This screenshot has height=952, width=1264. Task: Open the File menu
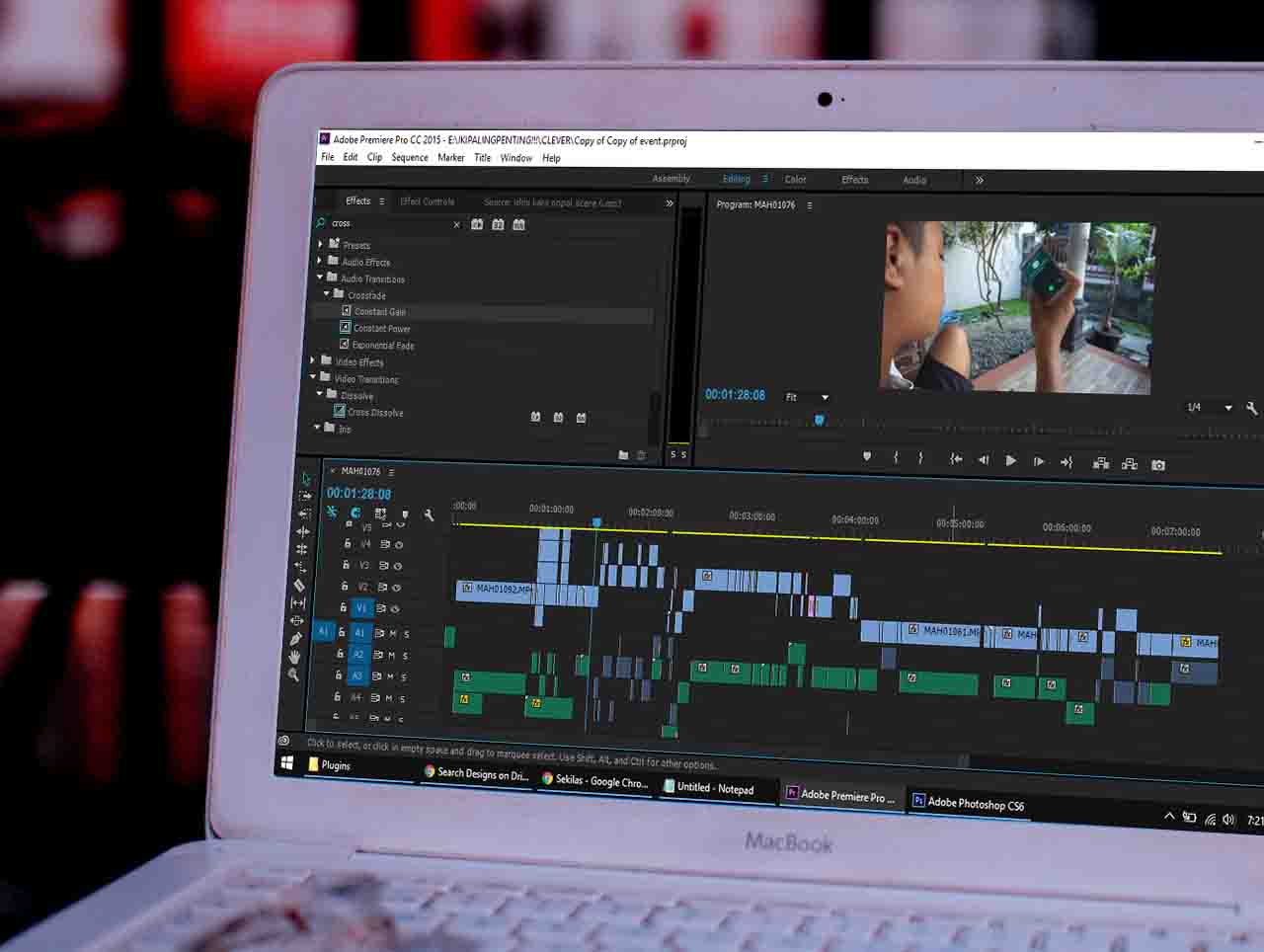[328, 157]
